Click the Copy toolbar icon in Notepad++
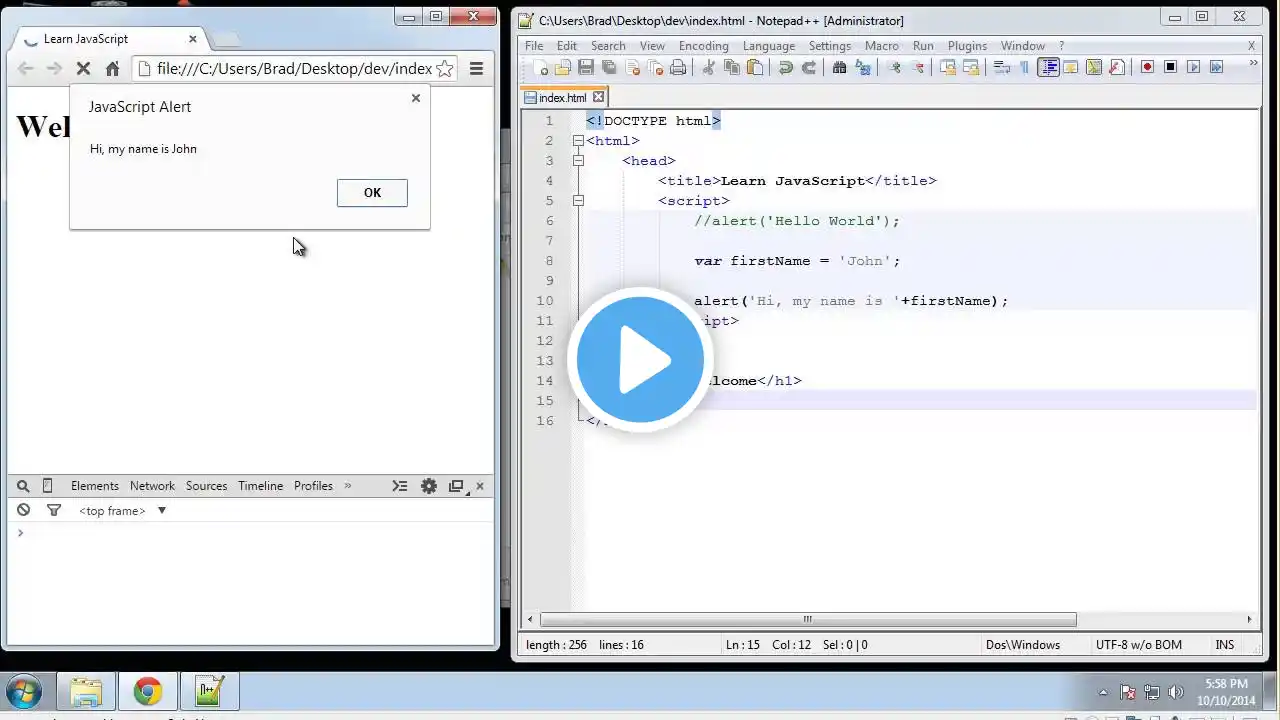Image resolution: width=1280 pixels, height=720 pixels. 732,67
